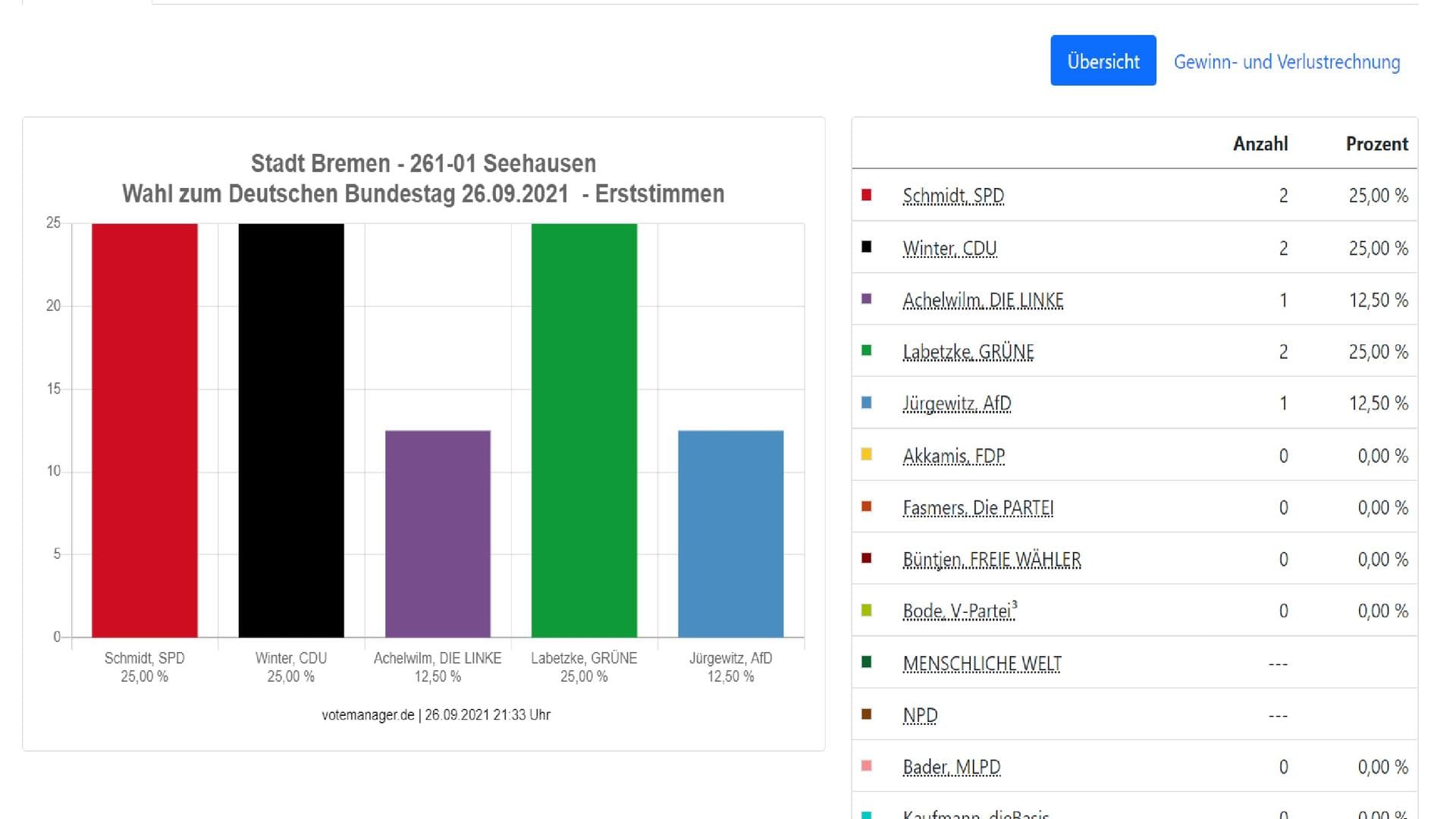This screenshot has height=819, width=1456.
Task: Open candidate link Akkamis, FDP
Action: click(953, 456)
